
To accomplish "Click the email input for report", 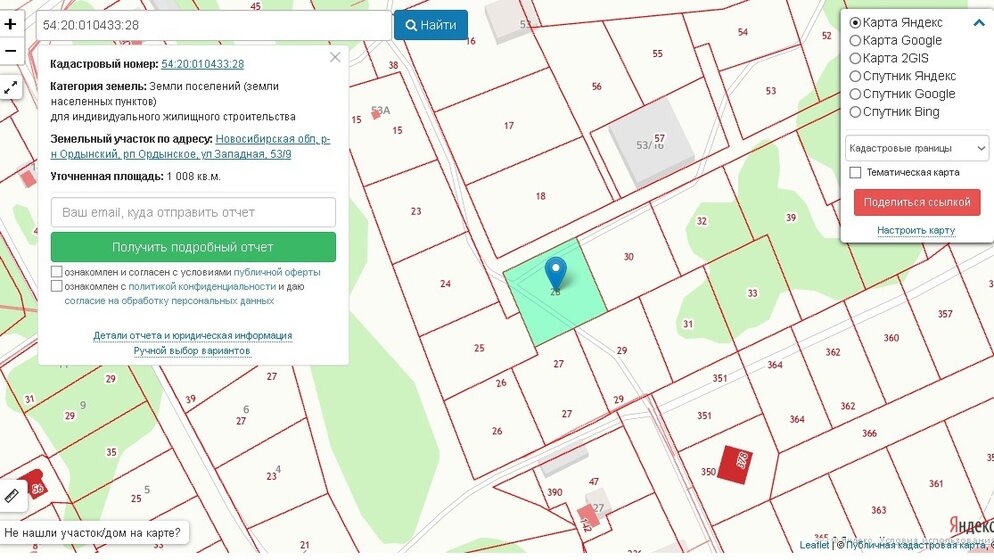I will pos(193,212).
